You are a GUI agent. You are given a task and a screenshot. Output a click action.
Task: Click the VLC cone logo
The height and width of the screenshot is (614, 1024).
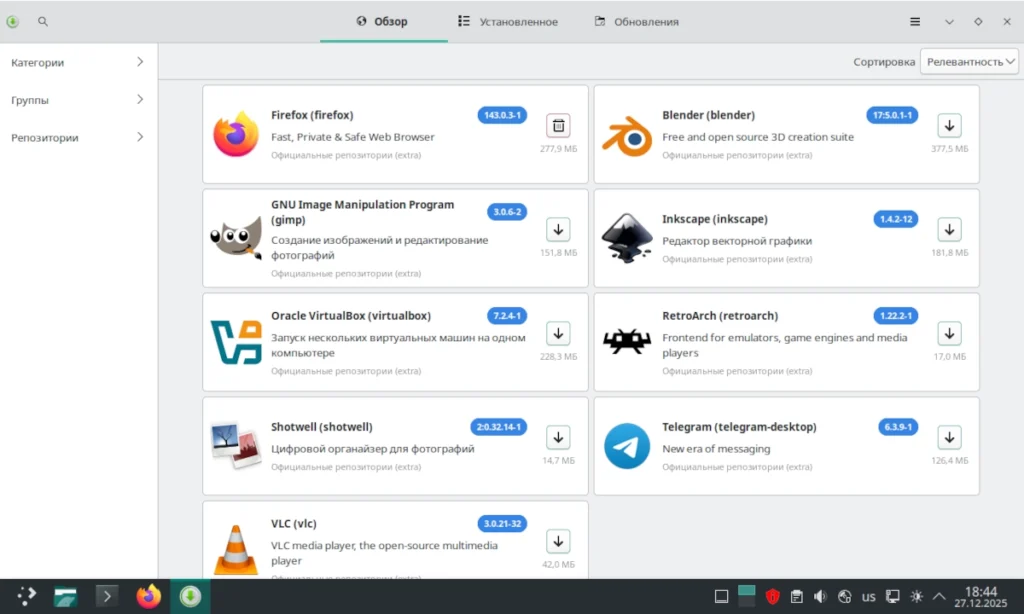point(236,550)
